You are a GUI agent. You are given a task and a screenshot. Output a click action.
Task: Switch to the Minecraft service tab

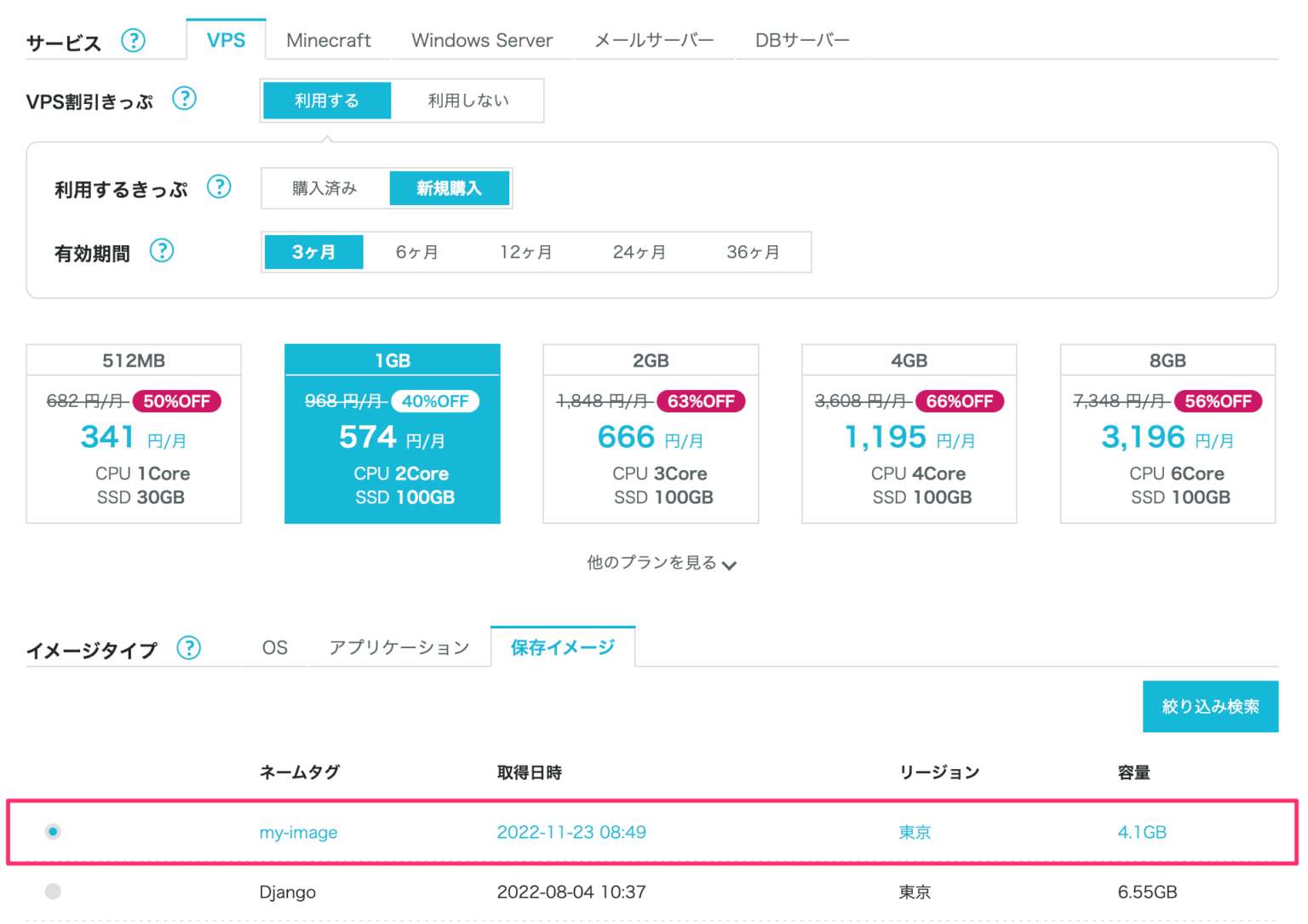pyautogui.click(x=328, y=39)
